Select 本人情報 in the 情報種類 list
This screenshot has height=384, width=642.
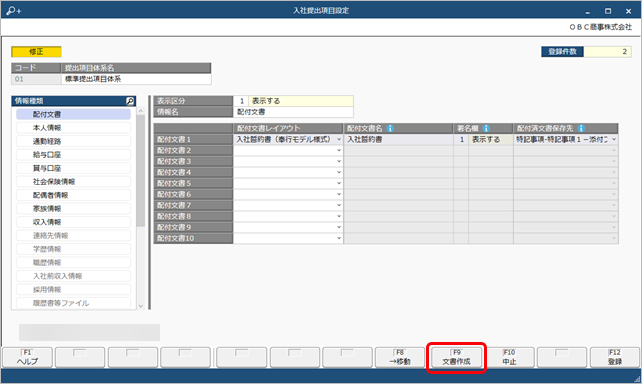coord(73,128)
